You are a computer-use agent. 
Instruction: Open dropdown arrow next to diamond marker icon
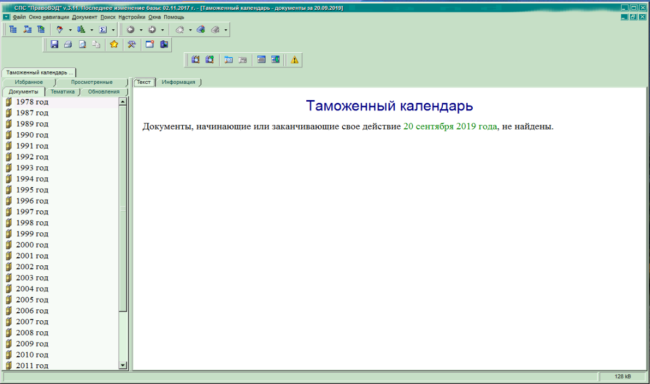(70, 30)
